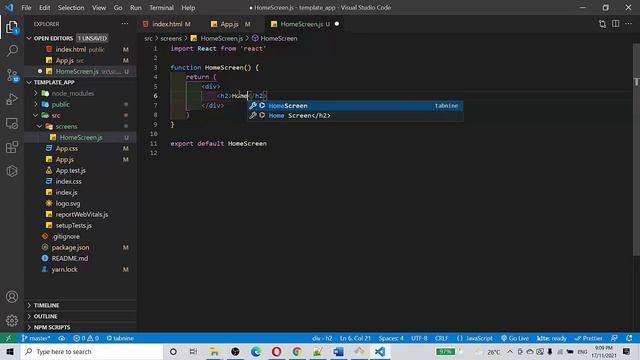The image size is (640, 360).
Task: Select HomeScreen tabnine suggestion
Action: pos(355,106)
